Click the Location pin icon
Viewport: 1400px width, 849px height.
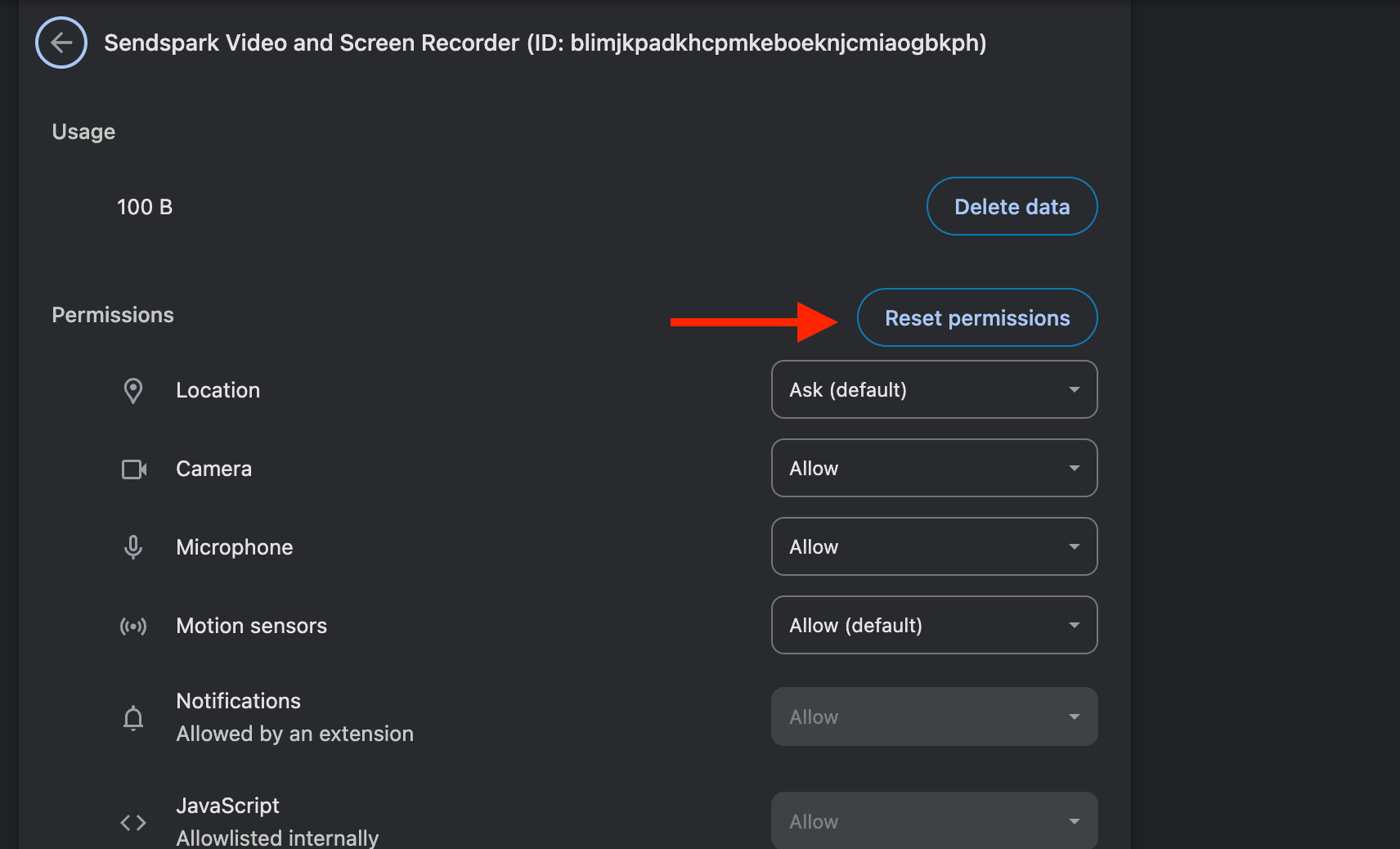click(x=133, y=390)
